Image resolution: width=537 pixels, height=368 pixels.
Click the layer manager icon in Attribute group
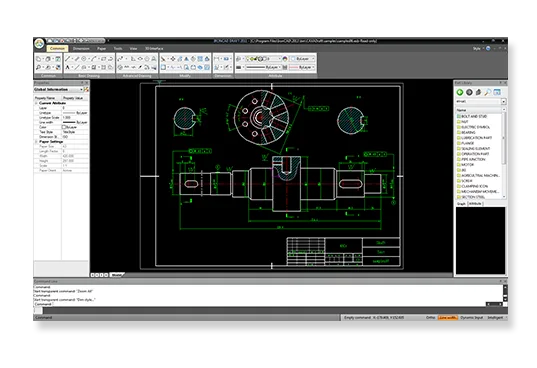point(239,59)
